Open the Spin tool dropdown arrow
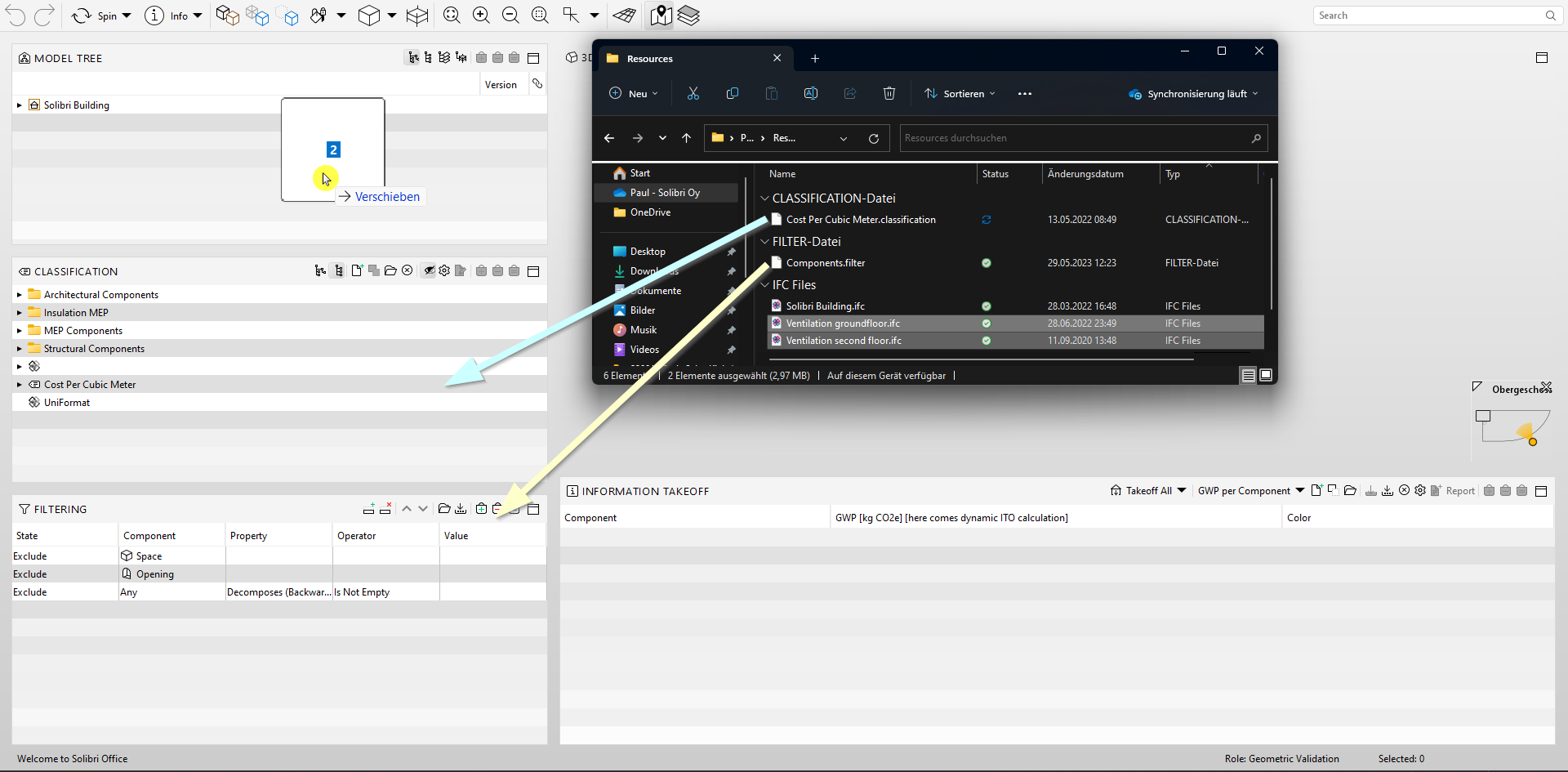This screenshot has width=1568, height=772. point(127,16)
